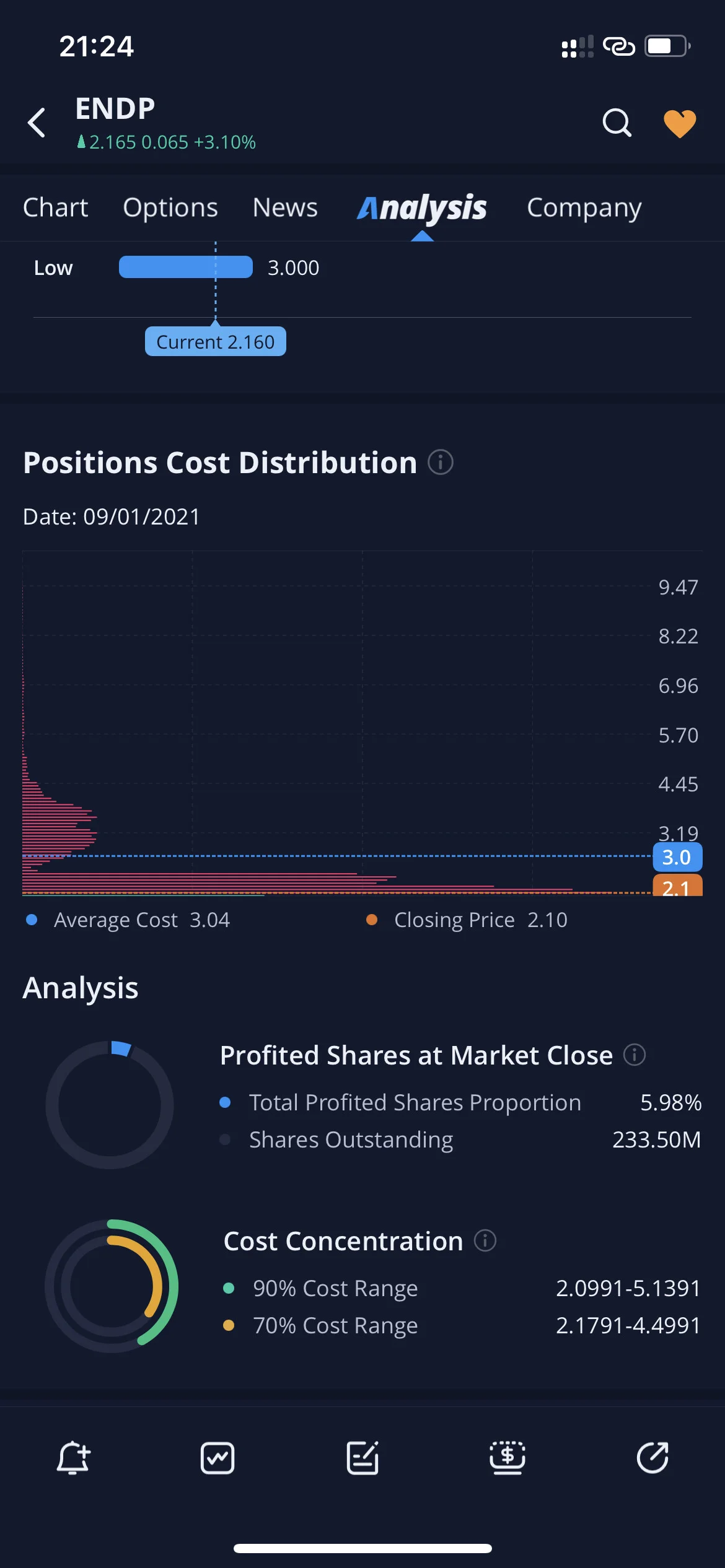Screen dimensions: 725x1568
Task: Tap the blue Low 3.000 price bar
Action: (186, 267)
